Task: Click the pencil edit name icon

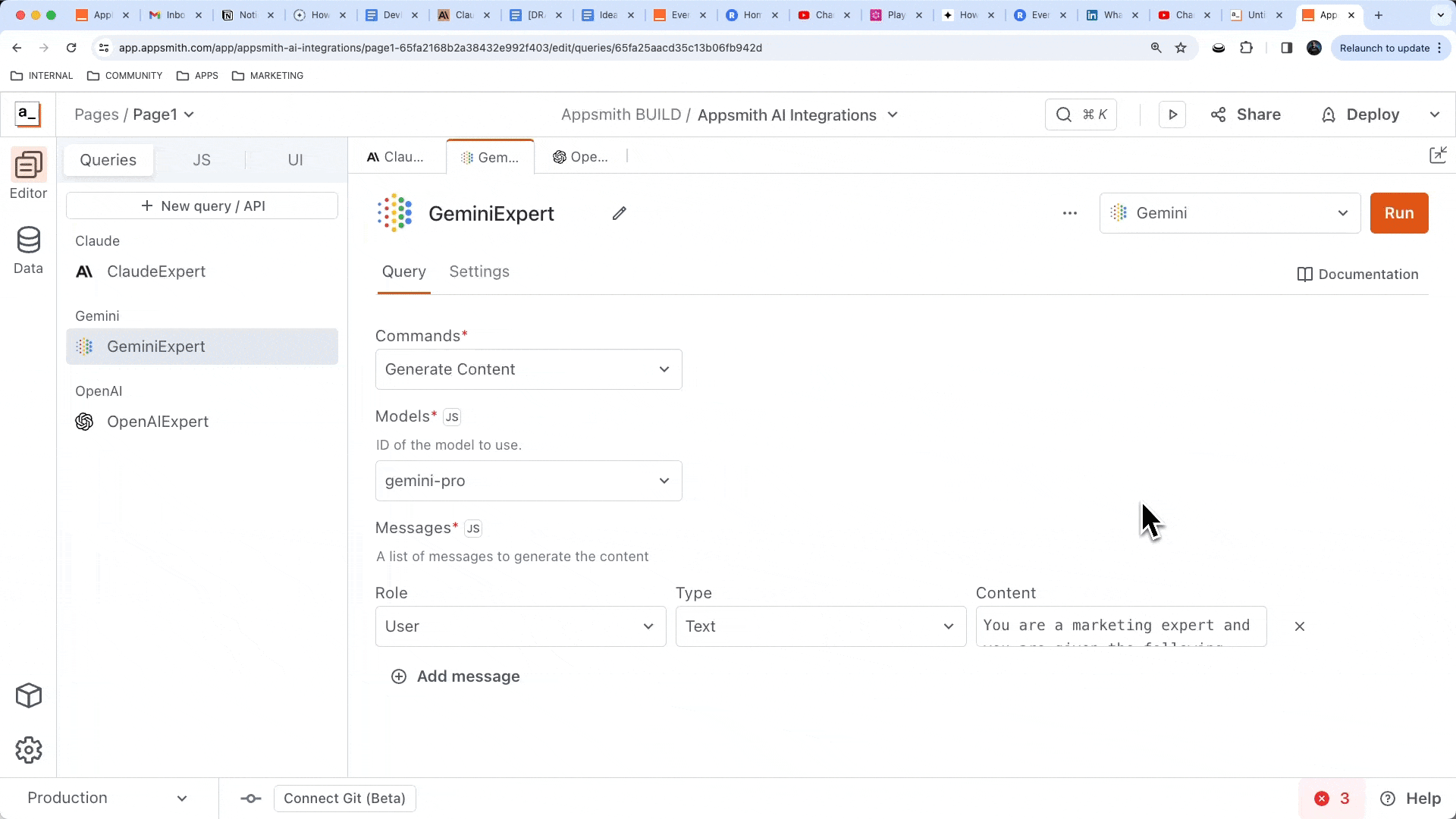Action: pos(620,214)
